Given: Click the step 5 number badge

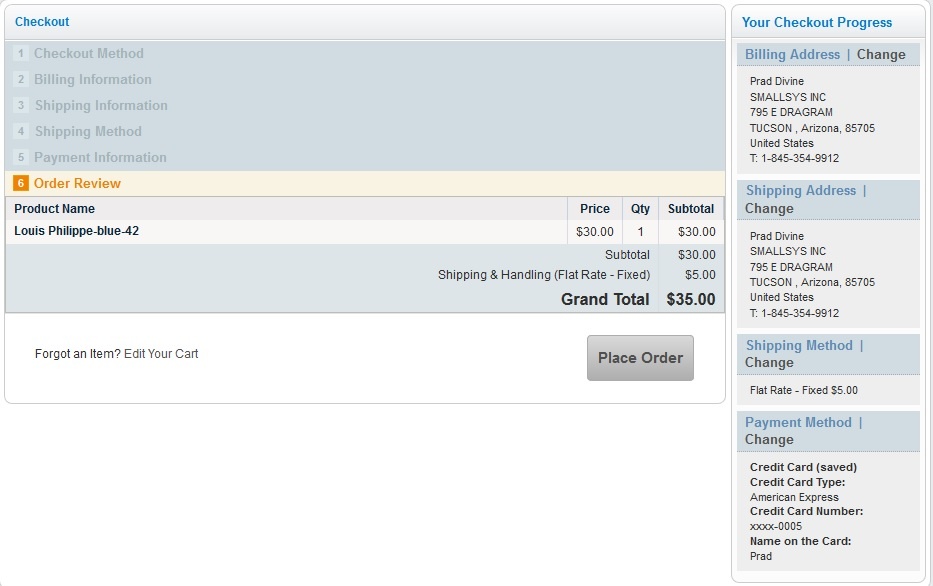Looking at the screenshot, I should [21, 158].
